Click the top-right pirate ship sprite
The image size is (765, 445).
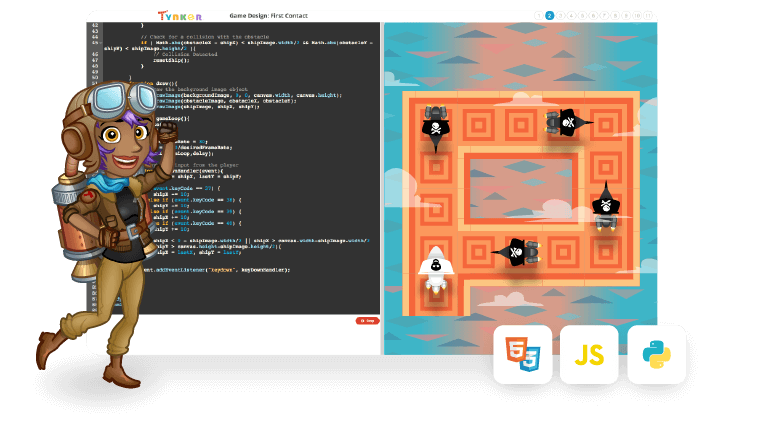(x=567, y=123)
